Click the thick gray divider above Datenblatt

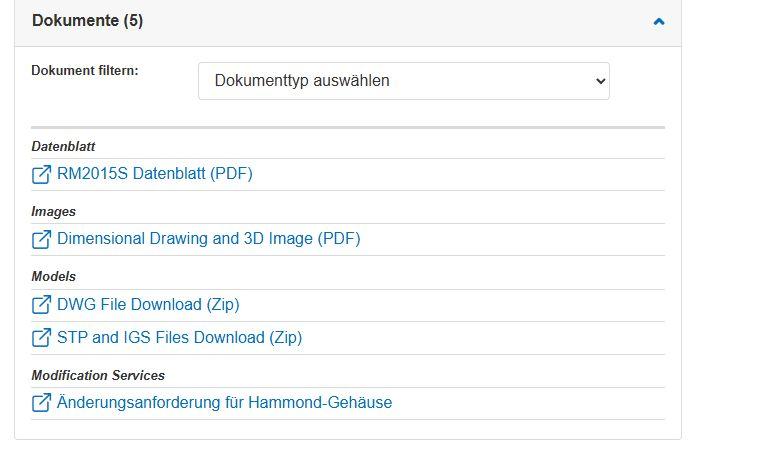pos(348,128)
